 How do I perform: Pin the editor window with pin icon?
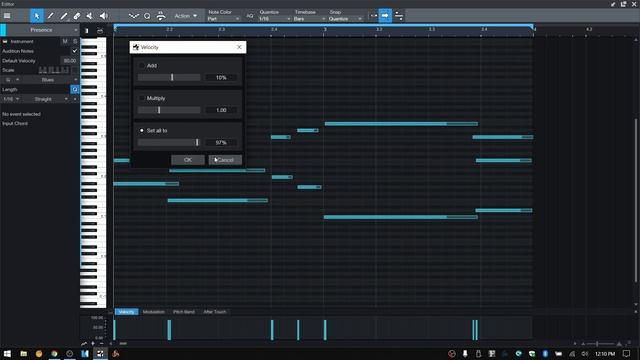613,4
